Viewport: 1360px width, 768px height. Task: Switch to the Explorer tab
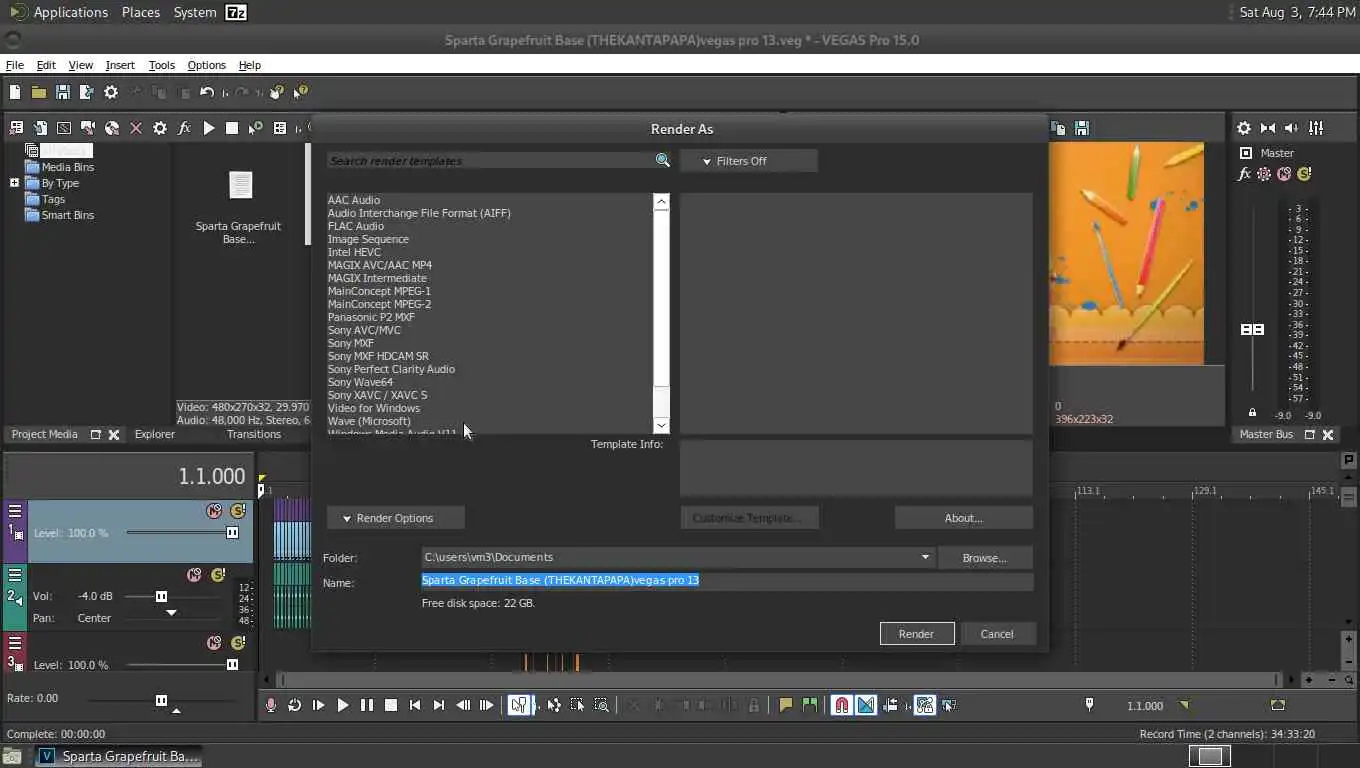pyautogui.click(x=155, y=434)
